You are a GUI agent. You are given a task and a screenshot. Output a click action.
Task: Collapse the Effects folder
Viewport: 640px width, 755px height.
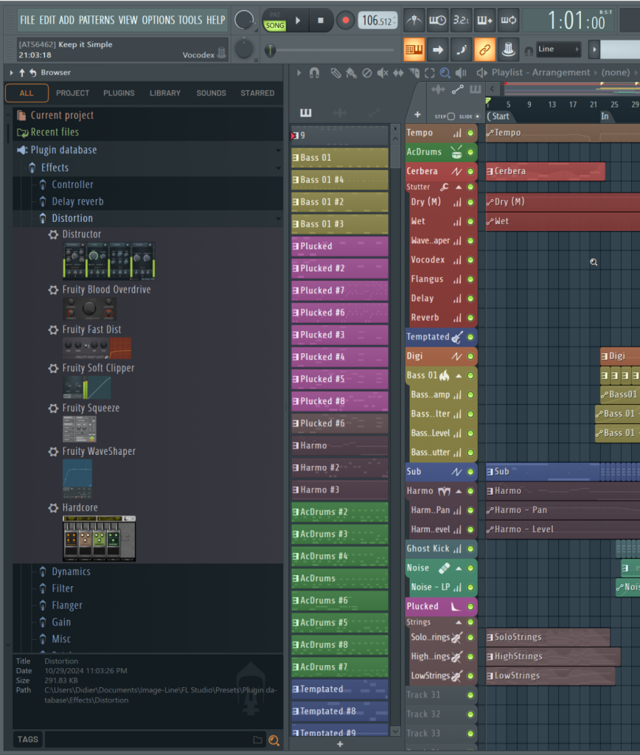coord(54,168)
